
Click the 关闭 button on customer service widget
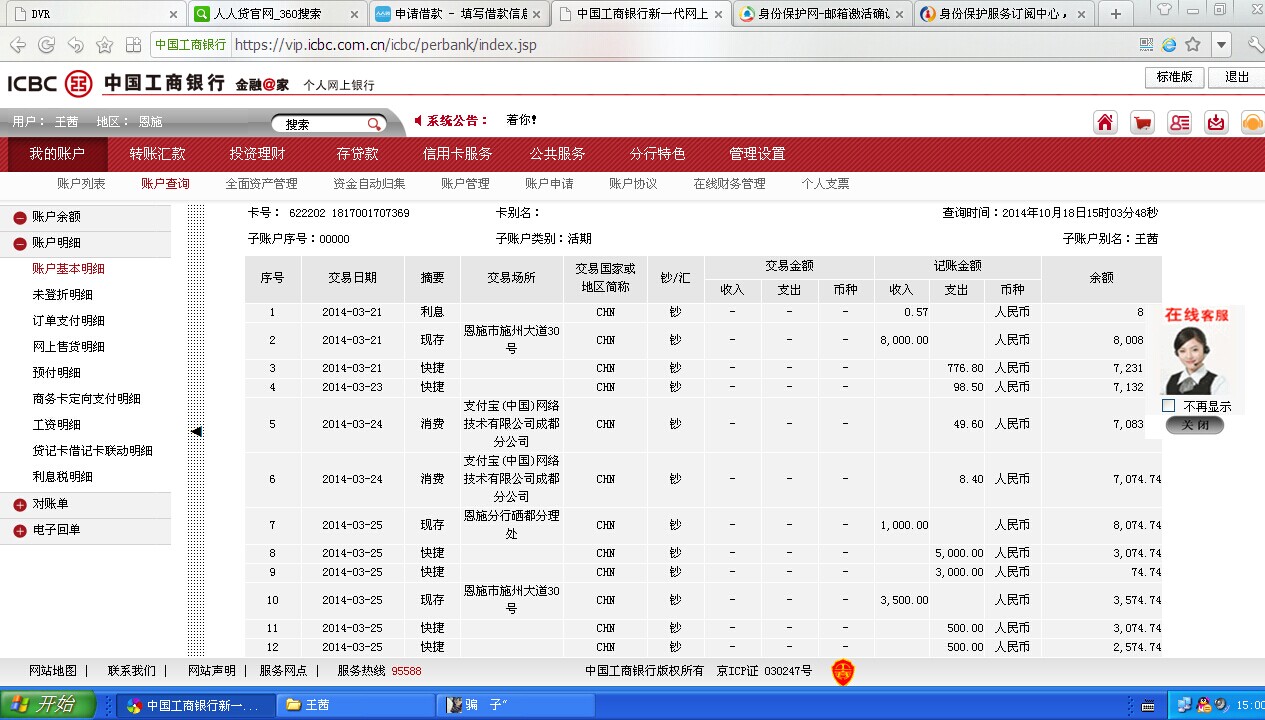[1194, 425]
